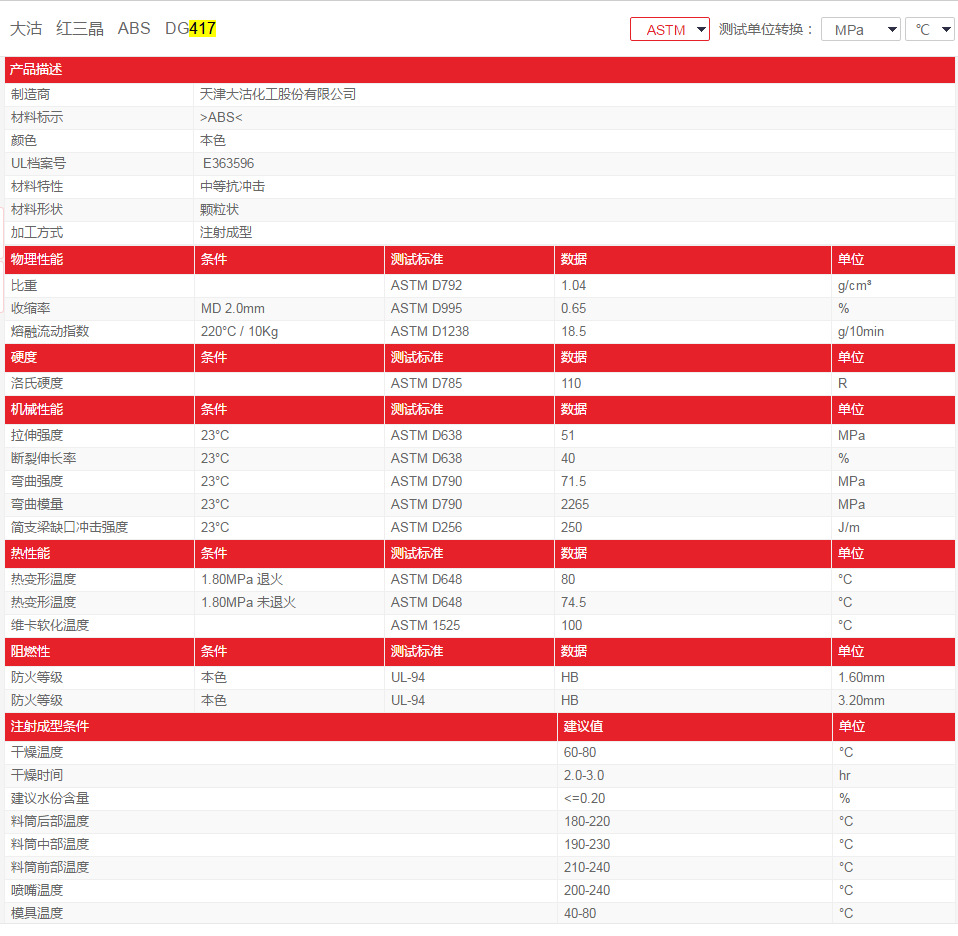Click flexural modulus value 2265
Image resolution: width=958 pixels, height=936 pixels.
tap(575, 504)
